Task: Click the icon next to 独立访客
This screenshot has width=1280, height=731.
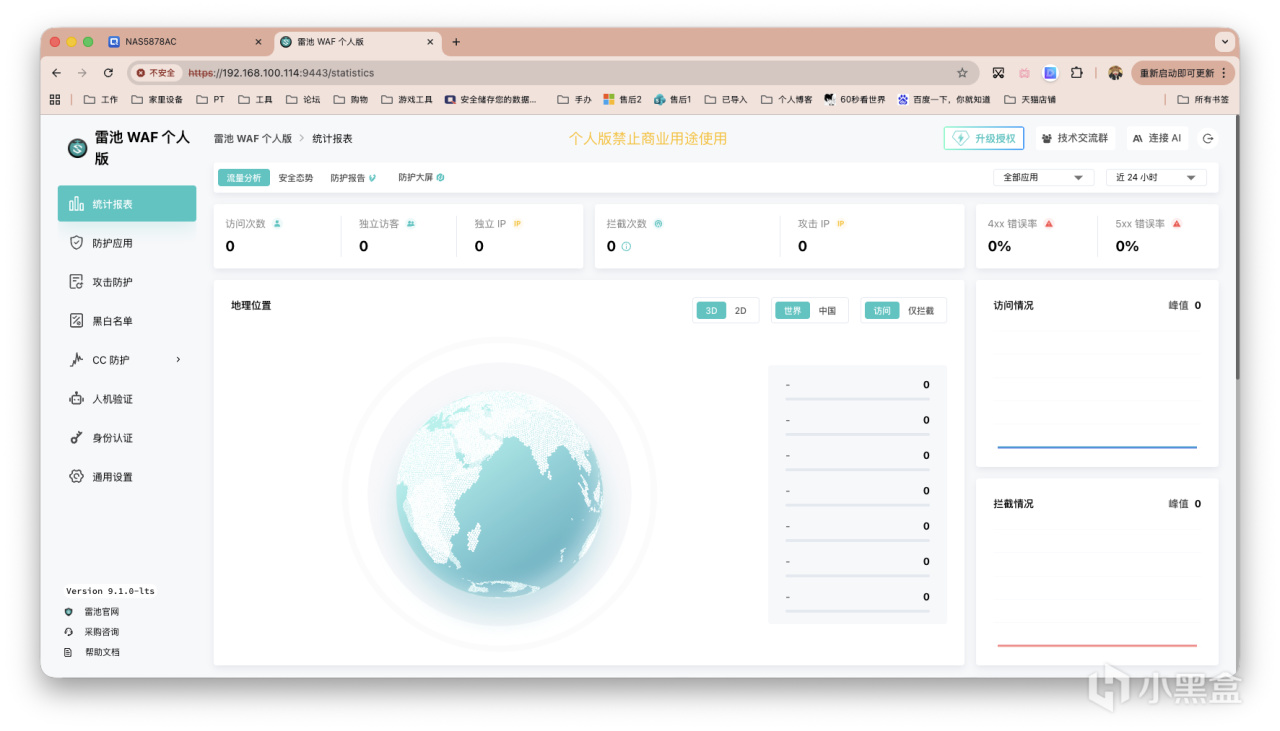Action: pos(411,224)
